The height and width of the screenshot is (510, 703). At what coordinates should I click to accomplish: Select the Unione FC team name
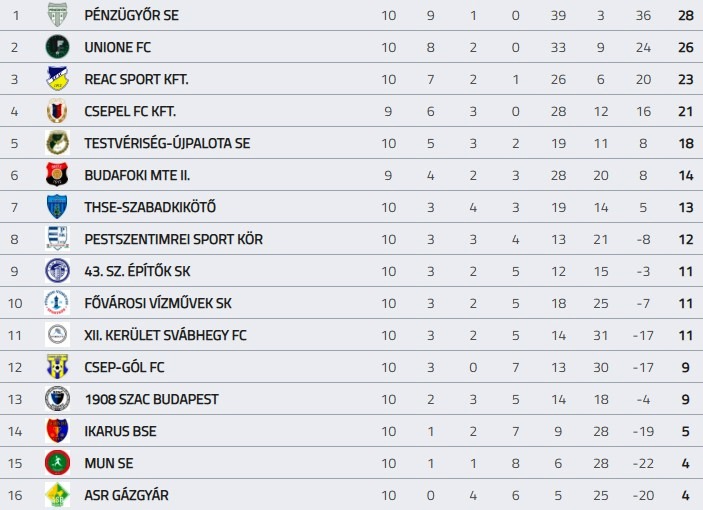click(118, 47)
